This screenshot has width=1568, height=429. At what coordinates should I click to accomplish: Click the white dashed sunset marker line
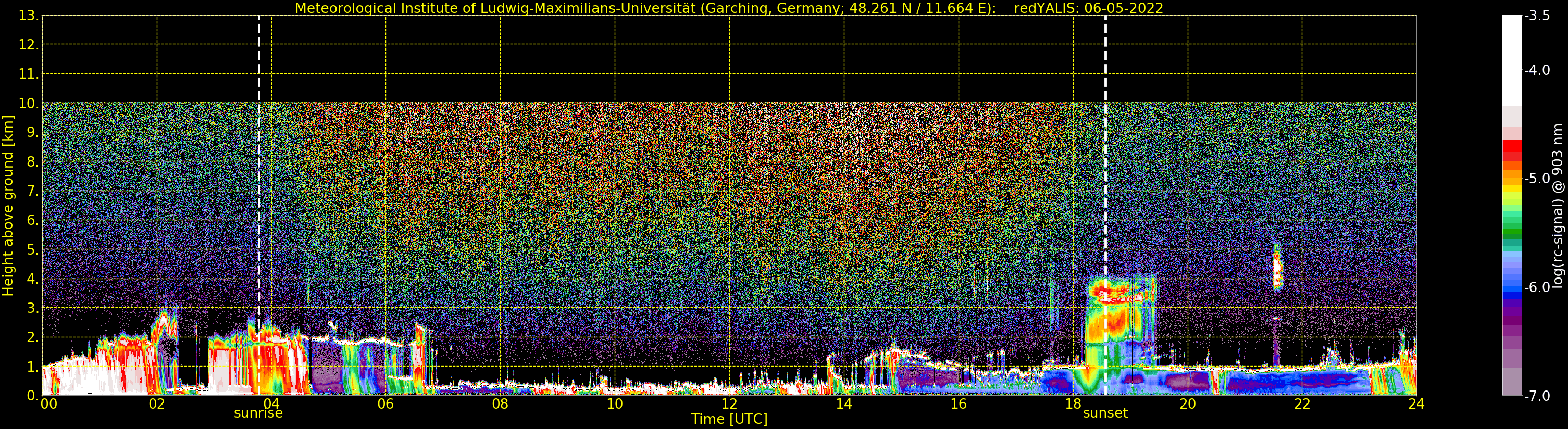tap(1105, 205)
